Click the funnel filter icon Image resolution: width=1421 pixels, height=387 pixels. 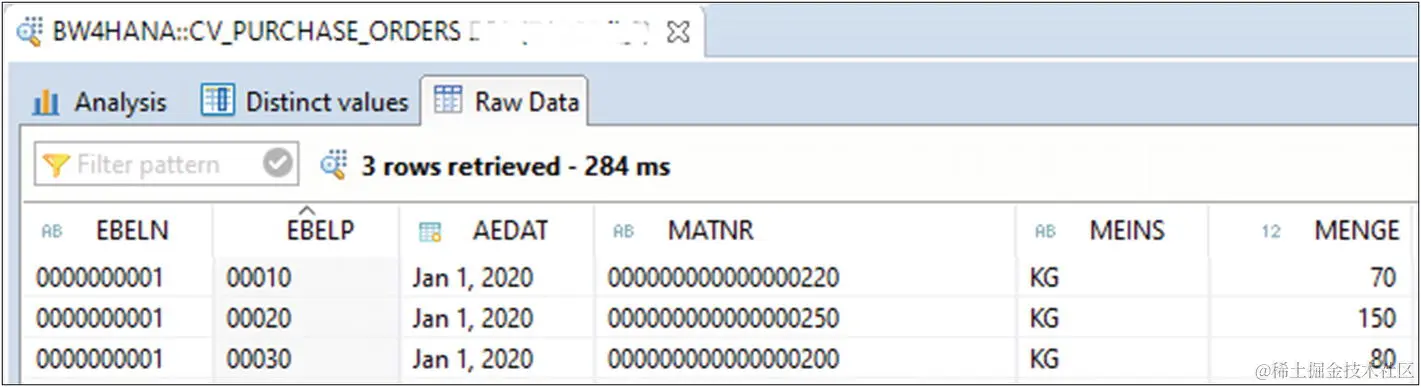56,165
